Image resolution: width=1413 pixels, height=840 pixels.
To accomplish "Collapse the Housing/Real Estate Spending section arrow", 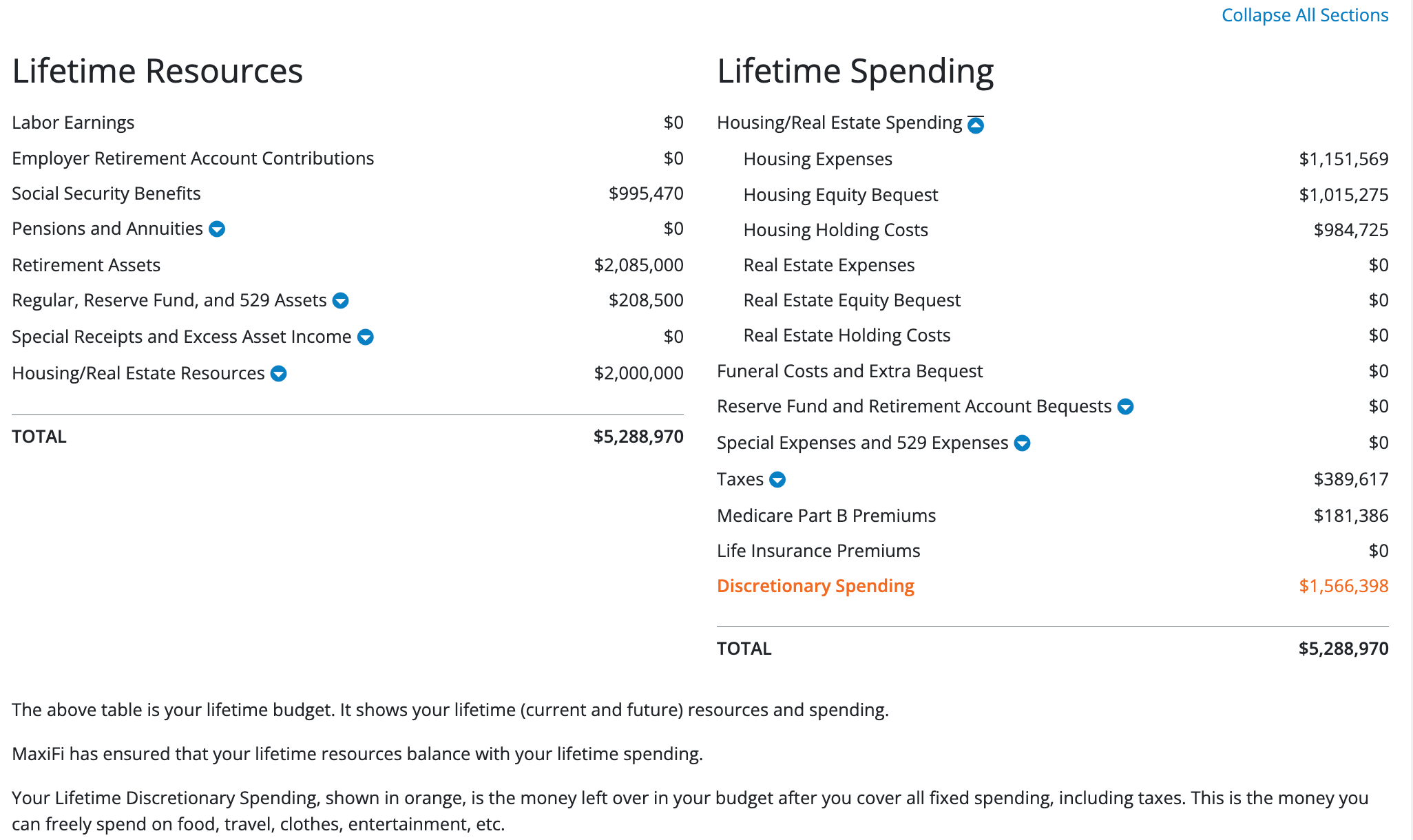I will tap(976, 125).
